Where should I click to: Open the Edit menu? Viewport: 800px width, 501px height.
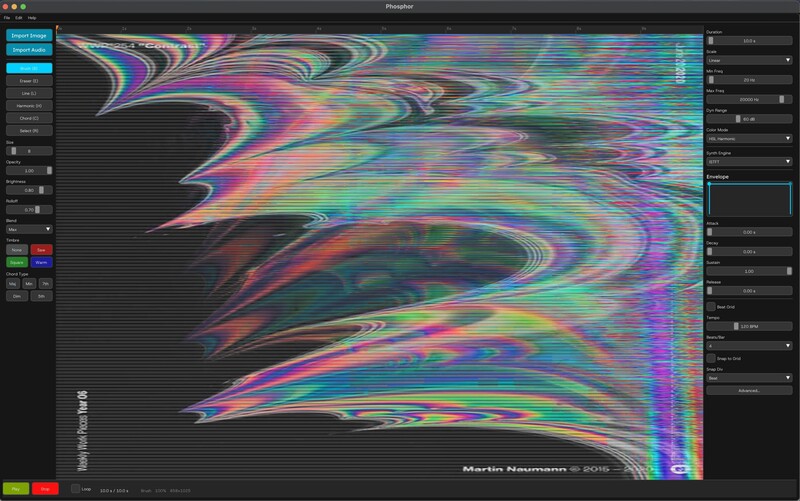coord(19,18)
